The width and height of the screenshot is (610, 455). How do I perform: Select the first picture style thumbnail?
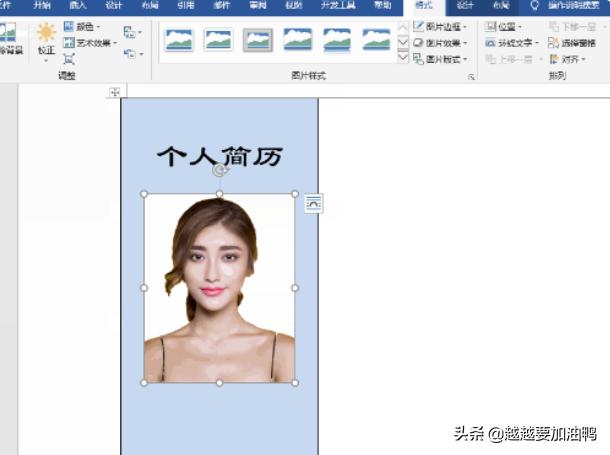click(x=179, y=40)
